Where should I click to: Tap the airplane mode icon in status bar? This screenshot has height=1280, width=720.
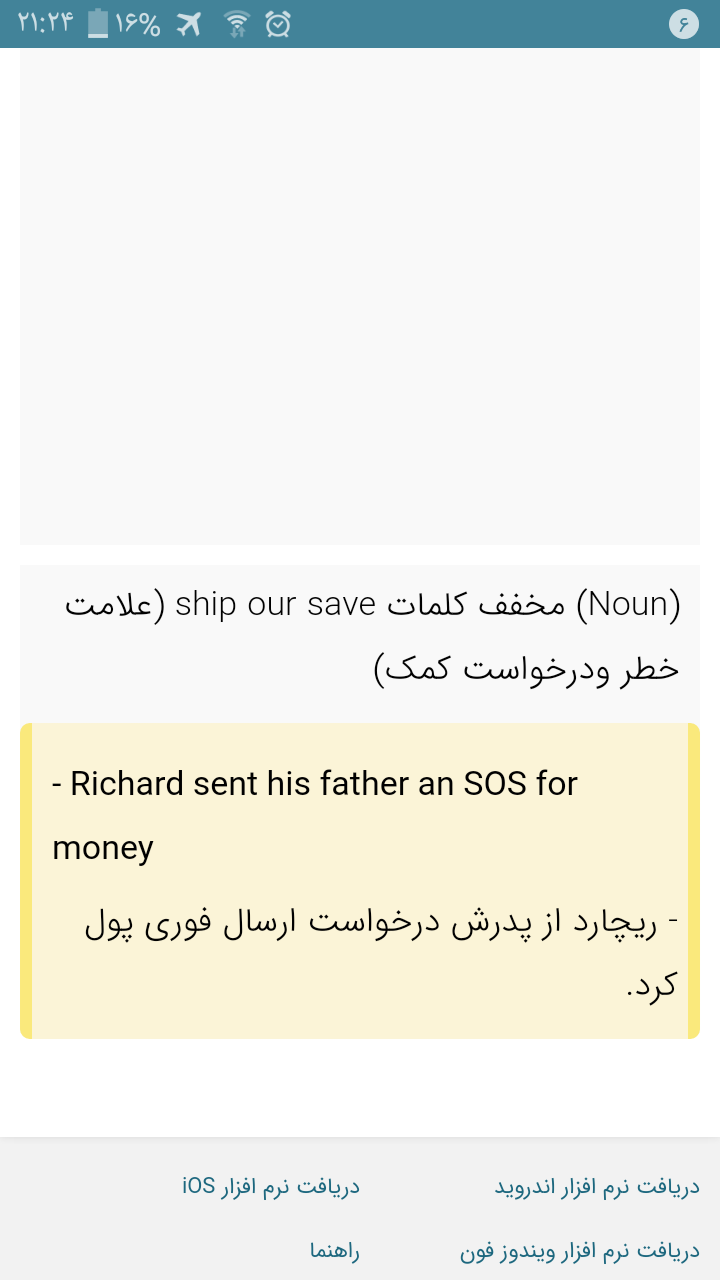(x=188, y=24)
